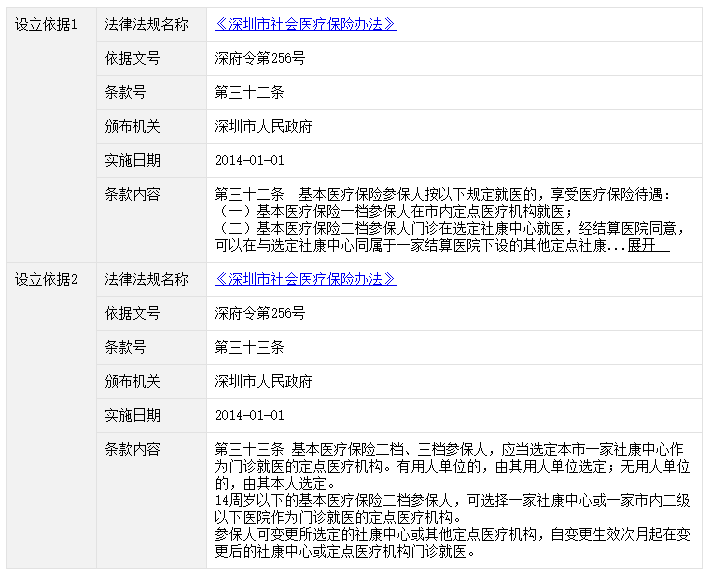The width and height of the screenshot is (708, 574).
Task: Click the 设立依据1 row header
Action: coord(46,24)
